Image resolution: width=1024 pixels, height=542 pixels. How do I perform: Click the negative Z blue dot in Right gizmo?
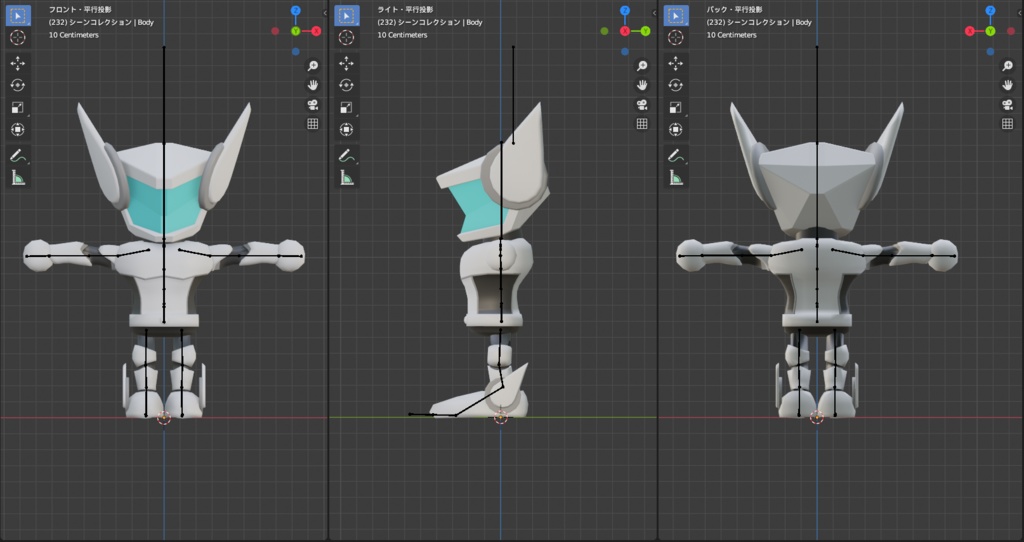pyautogui.click(x=625, y=51)
